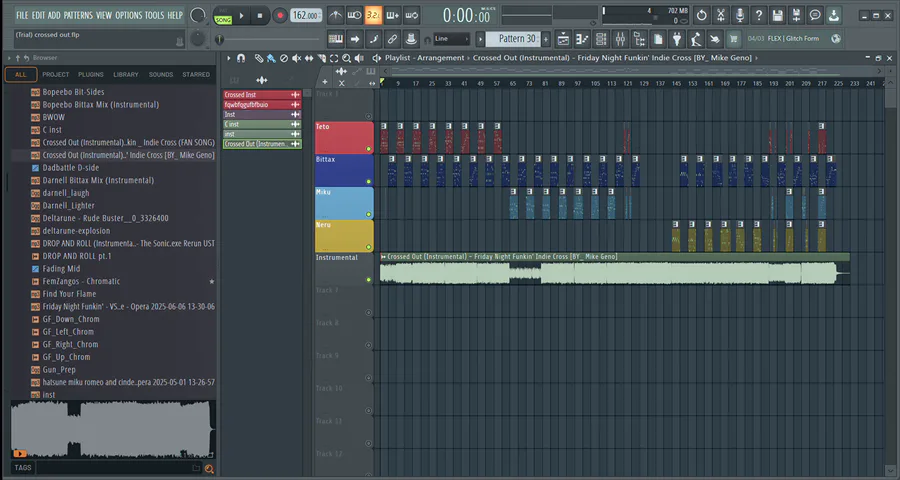Open the tempo tapper figure icon

coord(696,39)
